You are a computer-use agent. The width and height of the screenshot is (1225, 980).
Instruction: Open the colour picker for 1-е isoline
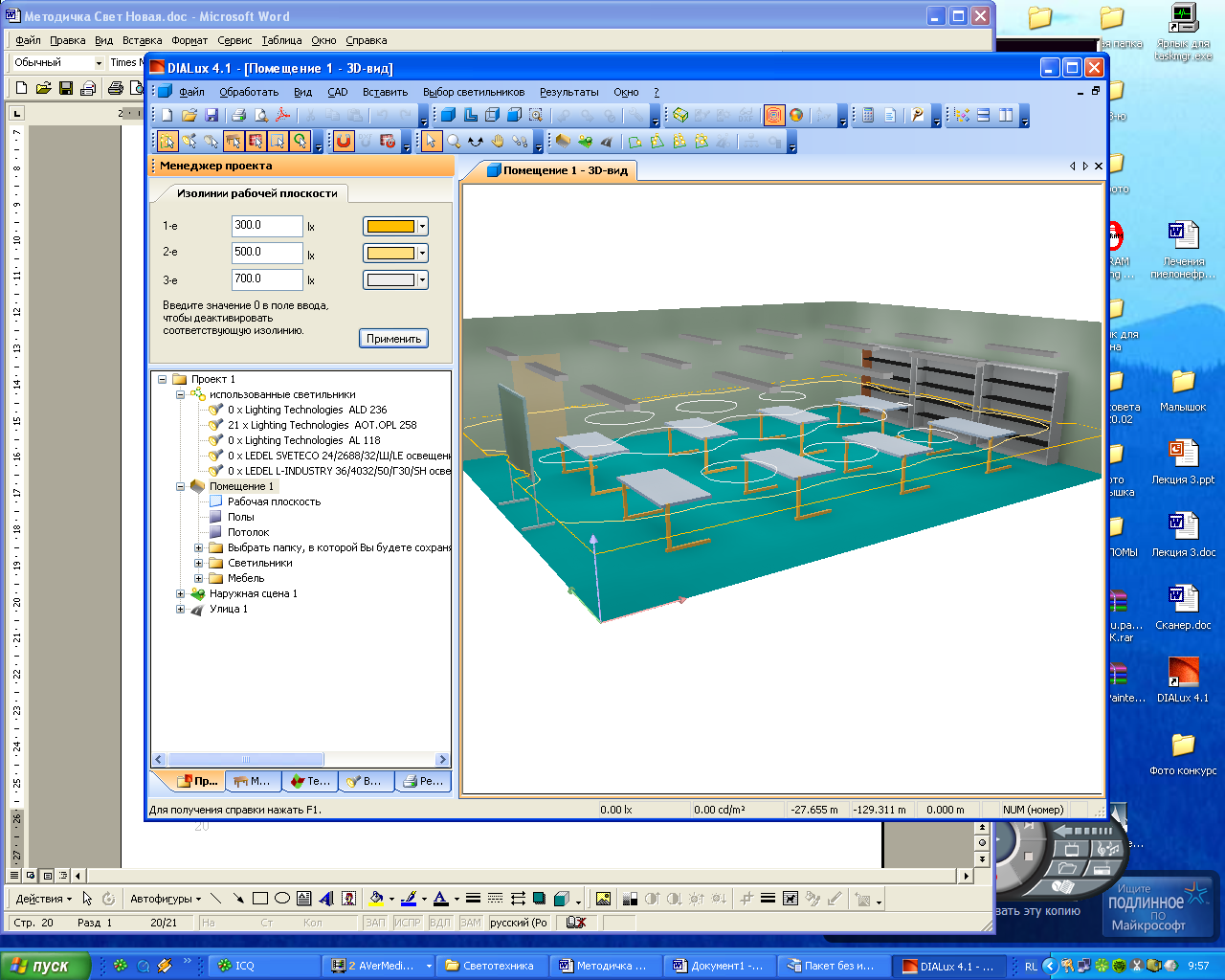[395, 227]
